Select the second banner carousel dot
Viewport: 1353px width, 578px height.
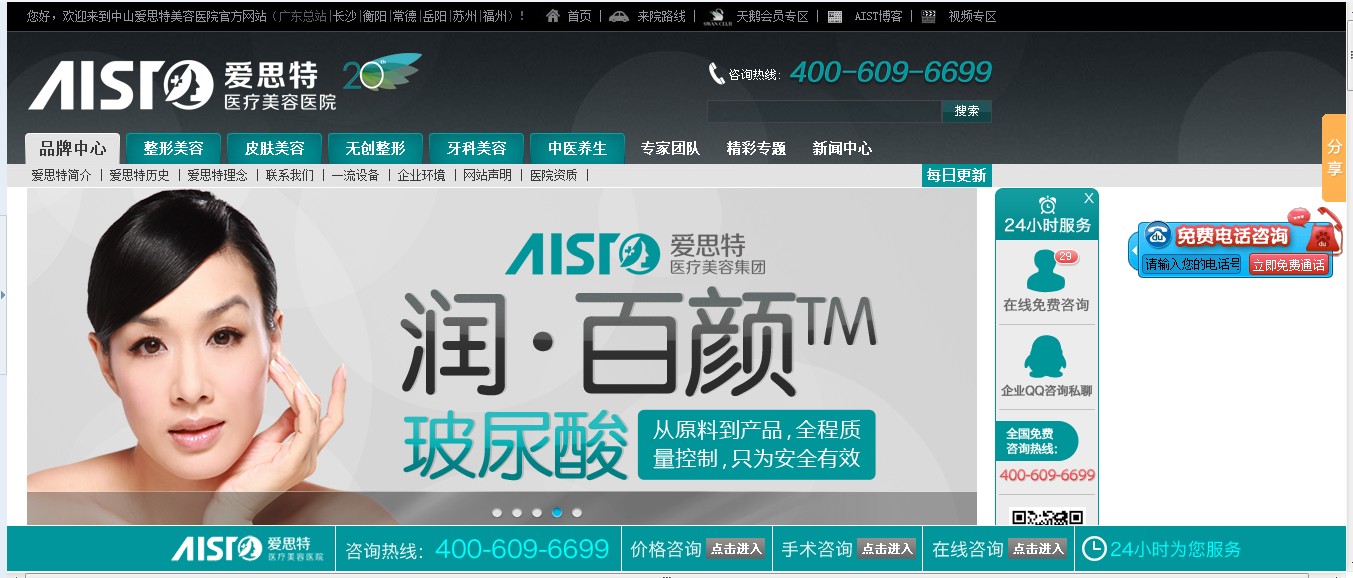click(x=517, y=513)
